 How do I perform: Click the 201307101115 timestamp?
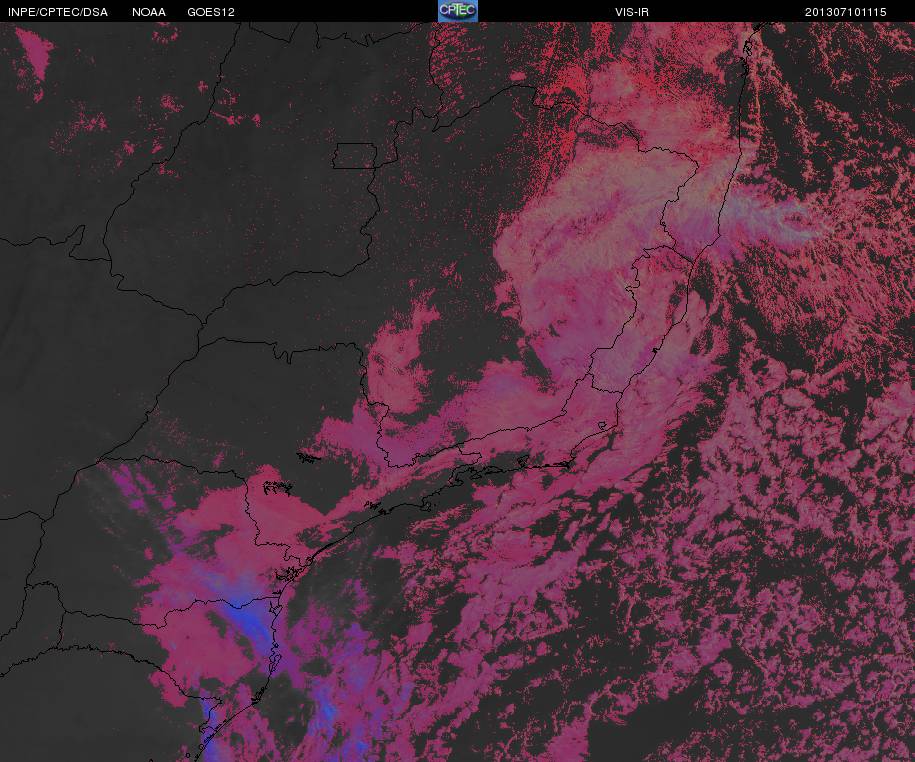tap(846, 12)
